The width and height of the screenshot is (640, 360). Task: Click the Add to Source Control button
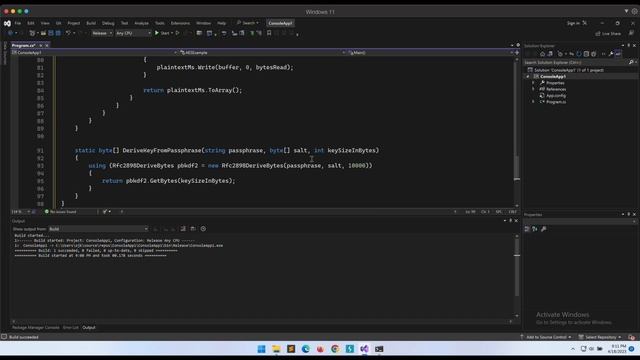click(x=546, y=337)
